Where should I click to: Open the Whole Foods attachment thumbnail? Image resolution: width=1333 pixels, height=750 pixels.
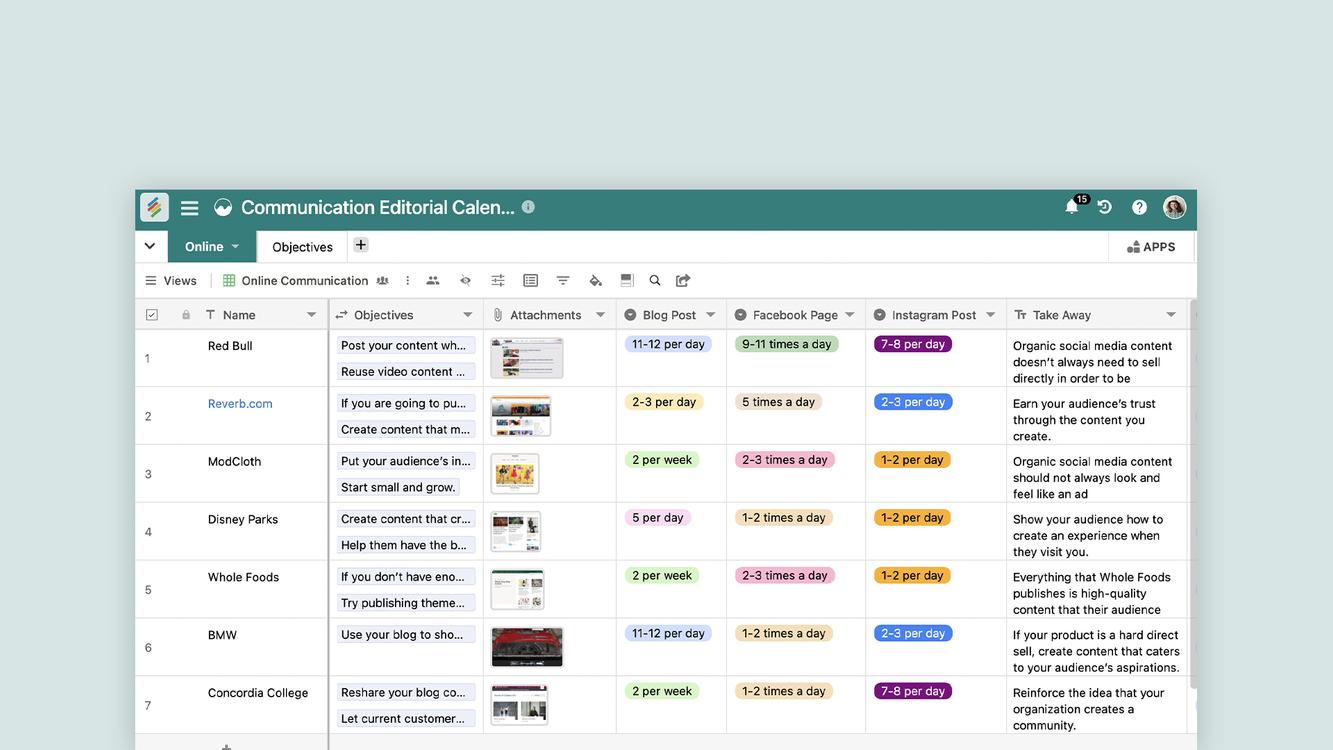517,590
